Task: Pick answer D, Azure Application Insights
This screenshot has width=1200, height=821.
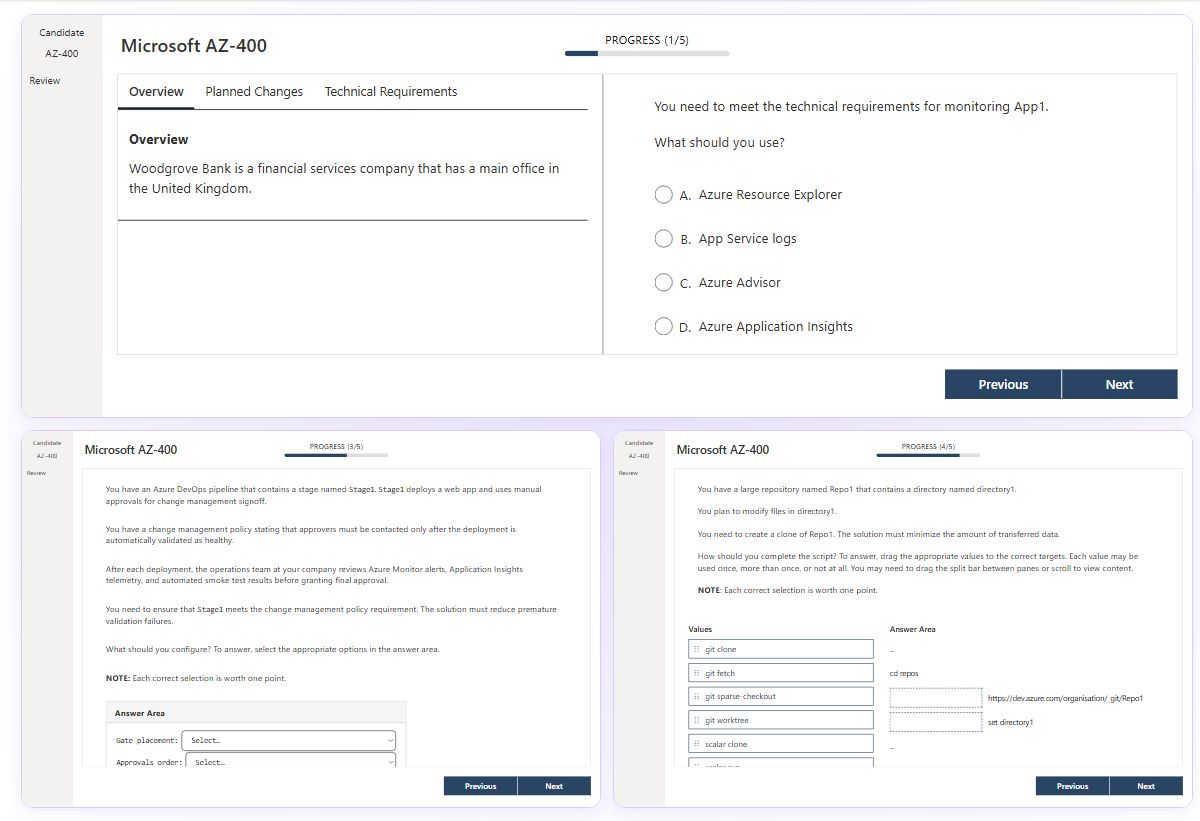Action: point(663,327)
